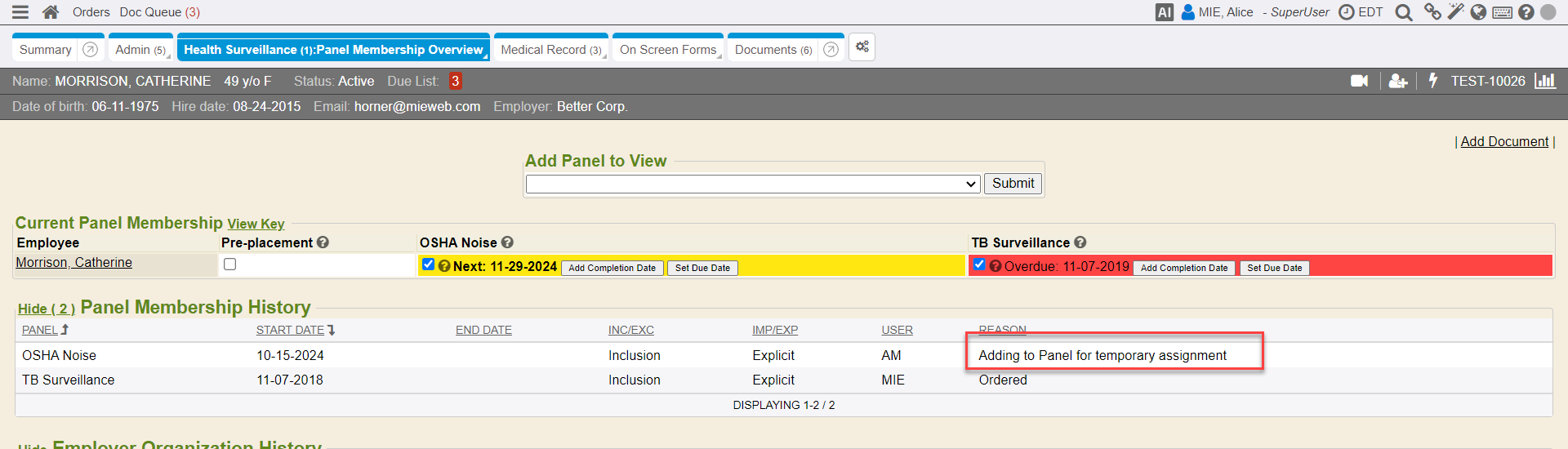
Task: Click the tab settings gears icon
Action: tap(862, 47)
